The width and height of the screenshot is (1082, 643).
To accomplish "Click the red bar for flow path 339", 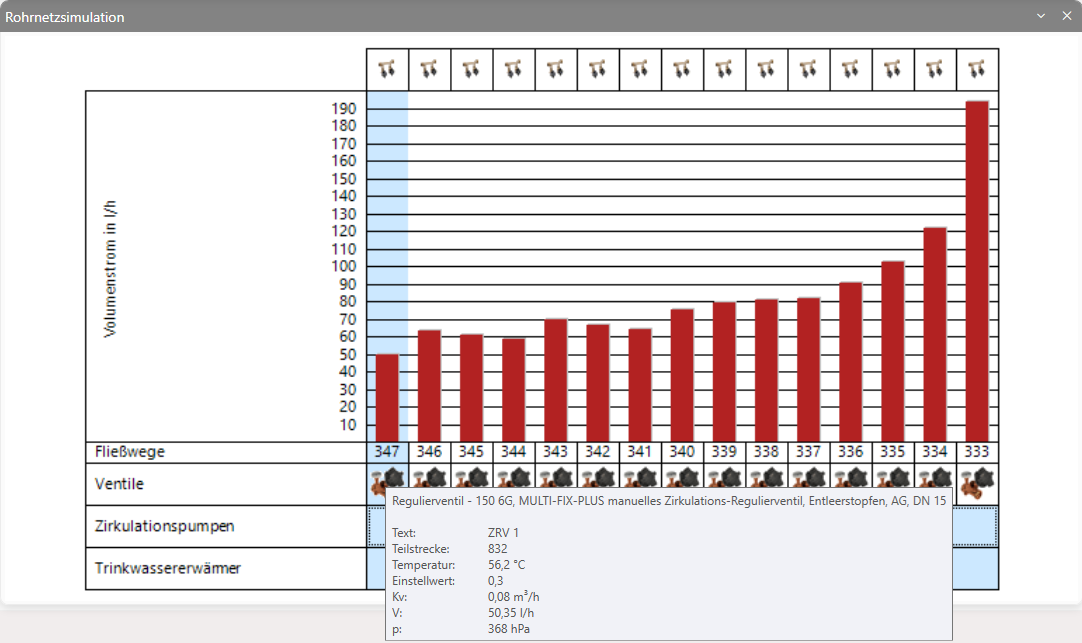I will pyautogui.click(x=725, y=372).
